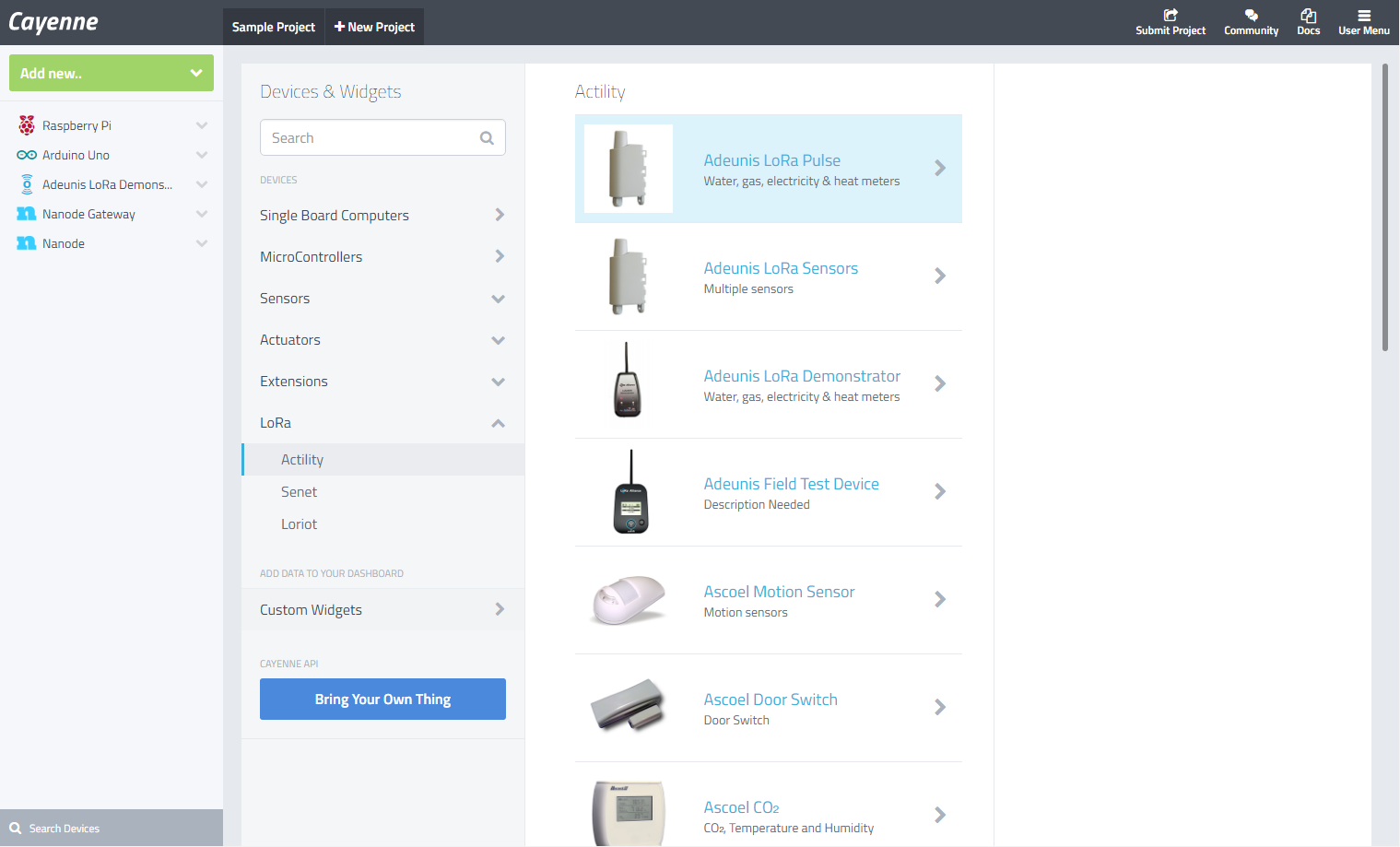
Task: Select Nanode Gateway device row
Action: tap(112, 214)
